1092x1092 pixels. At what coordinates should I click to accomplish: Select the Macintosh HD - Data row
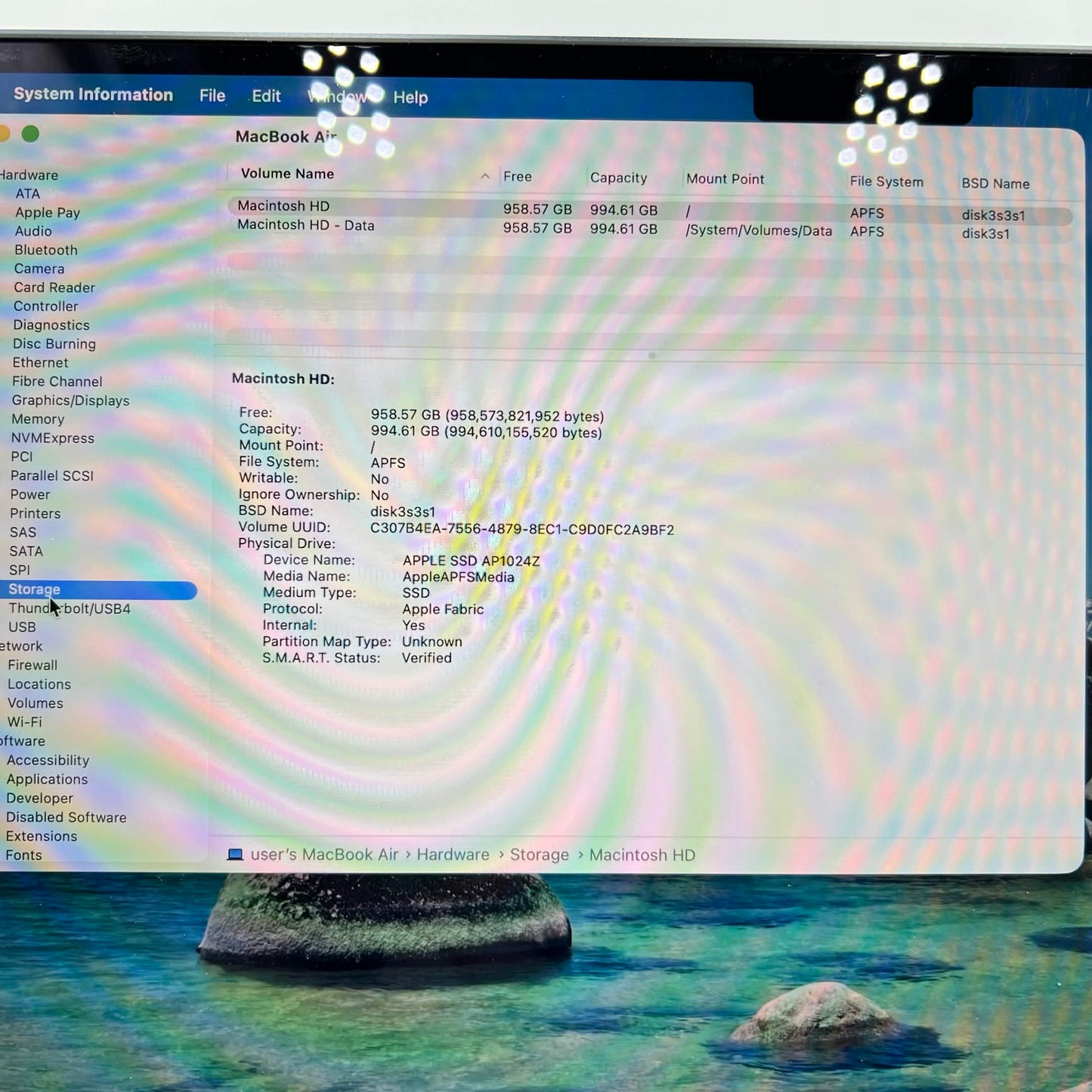pyautogui.click(x=650, y=229)
